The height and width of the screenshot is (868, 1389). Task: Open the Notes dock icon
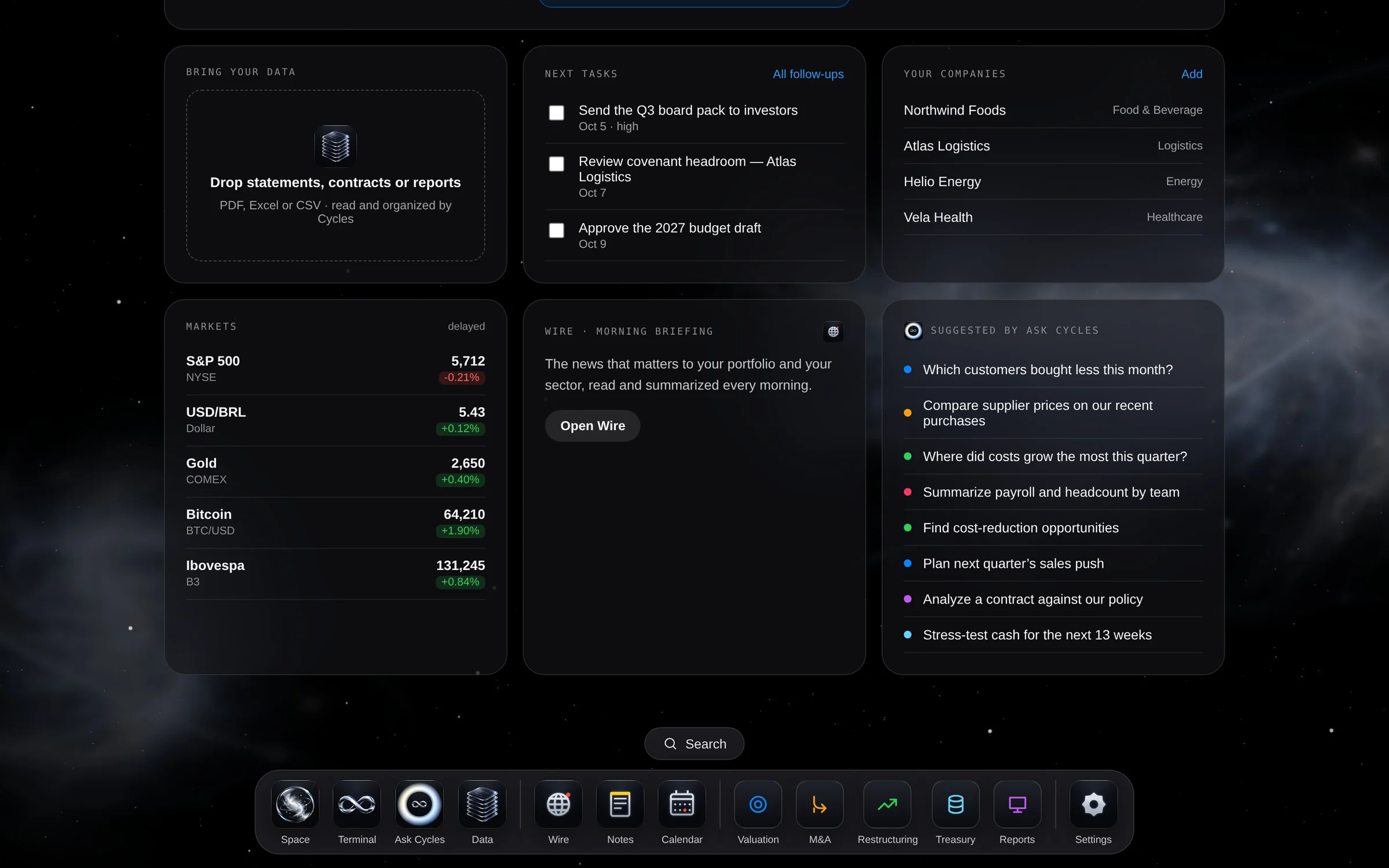point(620,804)
